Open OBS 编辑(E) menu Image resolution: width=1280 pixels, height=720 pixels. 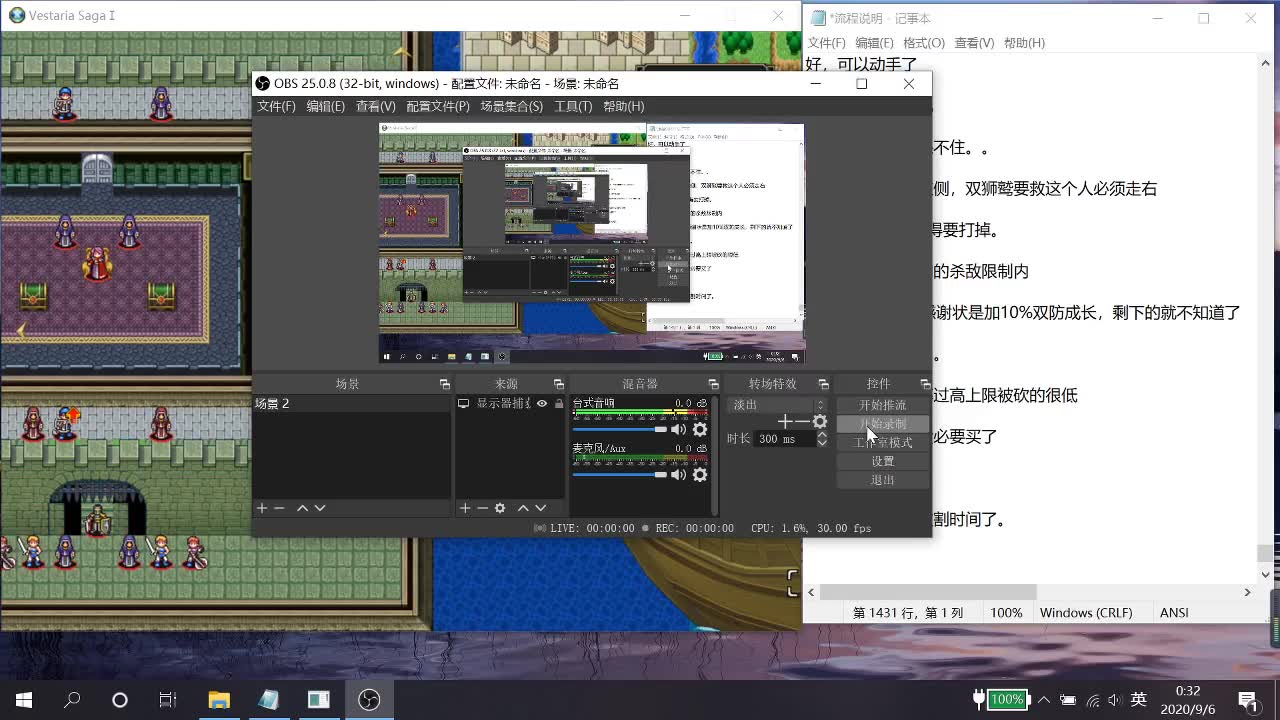pyautogui.click(x=325, y=106)
